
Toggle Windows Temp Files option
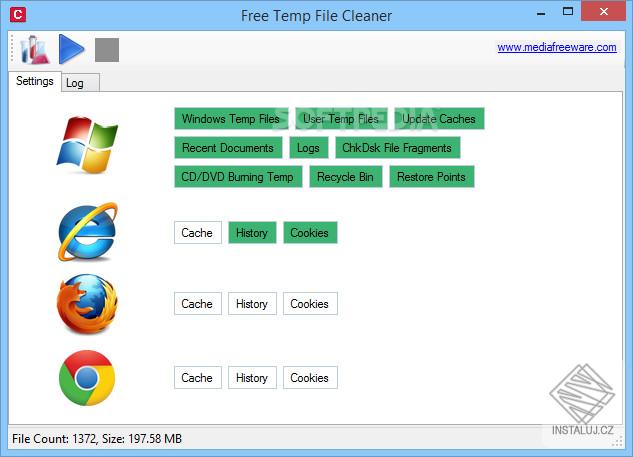231,119
